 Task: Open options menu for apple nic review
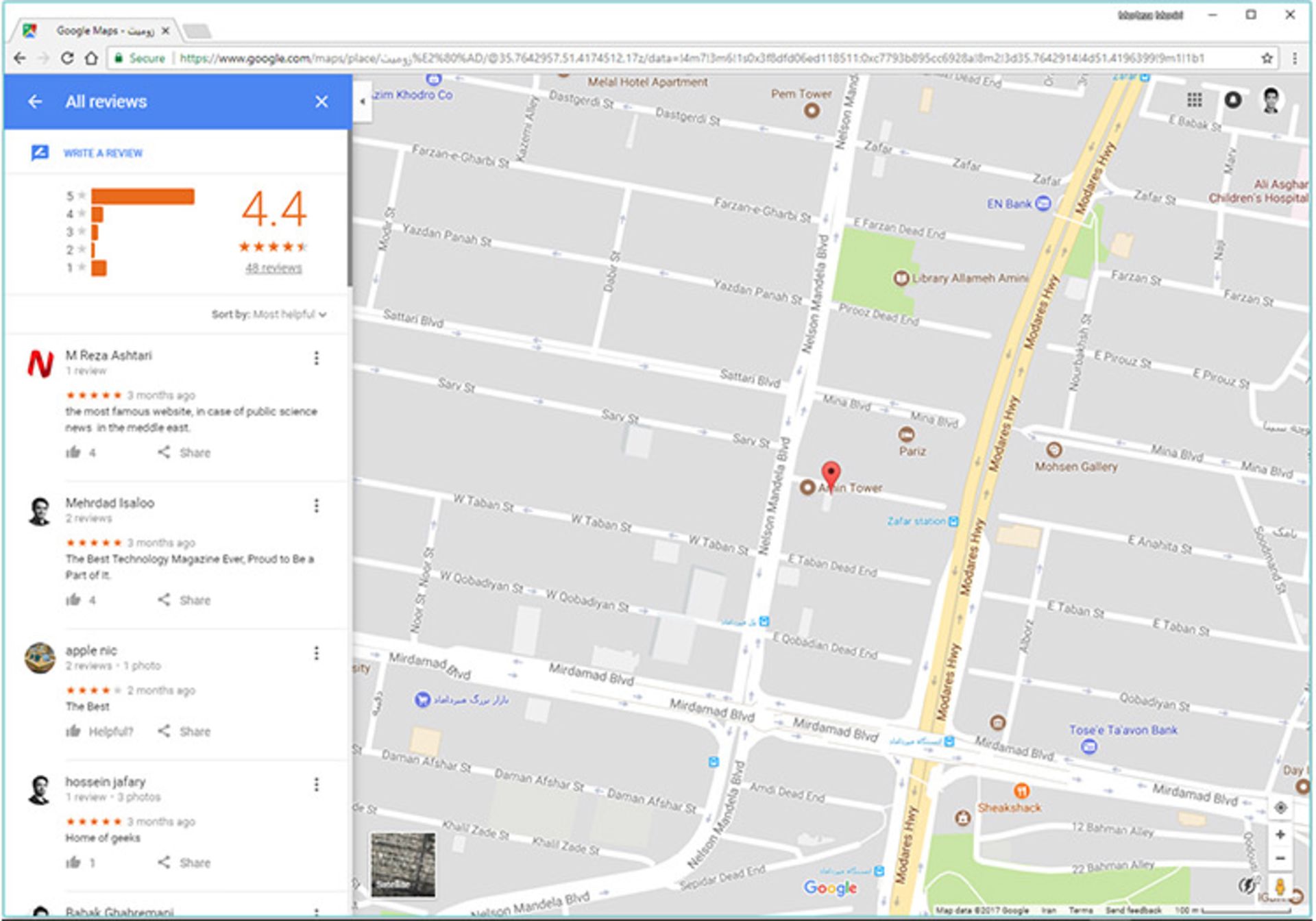coord(316,653)
